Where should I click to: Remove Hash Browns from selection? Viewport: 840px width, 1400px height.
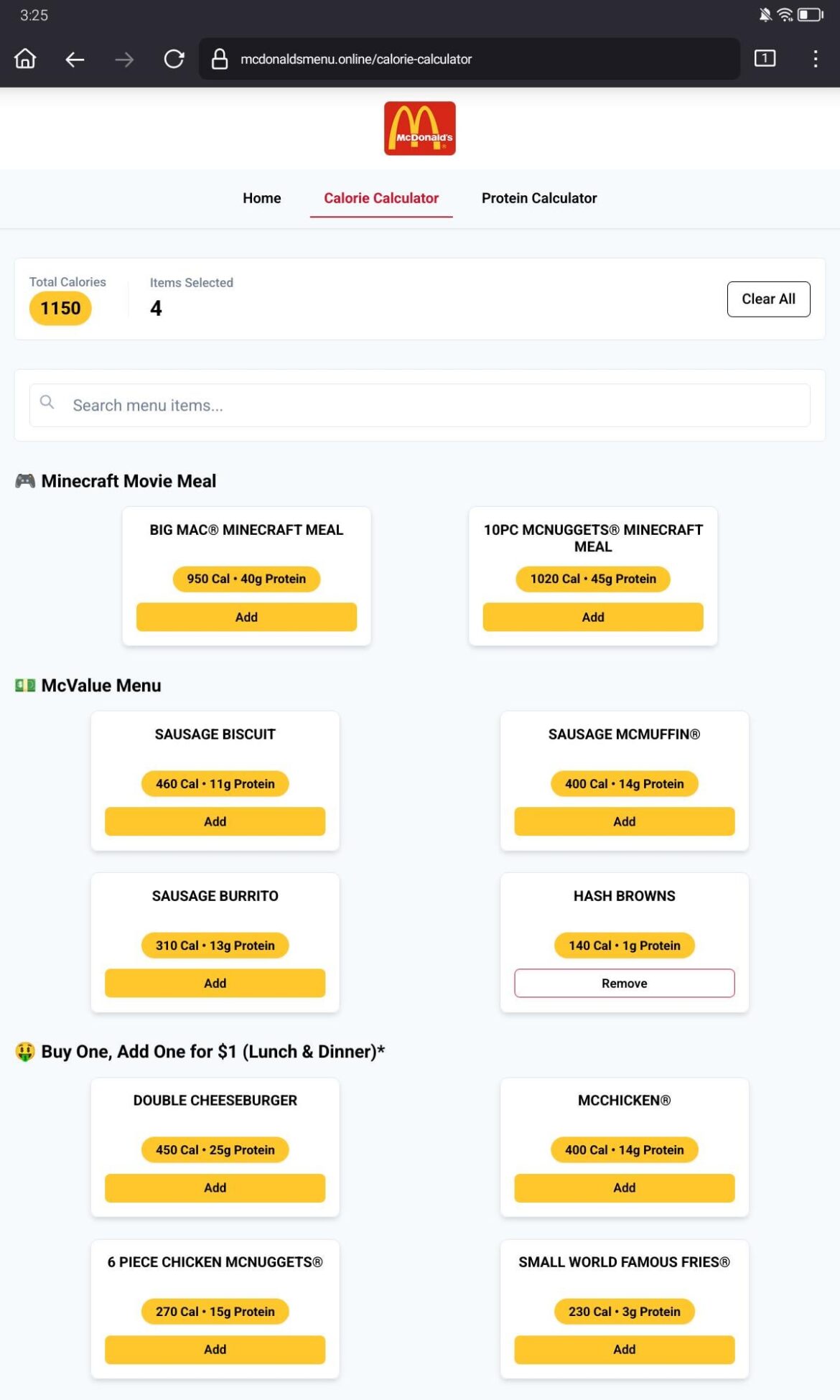tap(624, 983)
